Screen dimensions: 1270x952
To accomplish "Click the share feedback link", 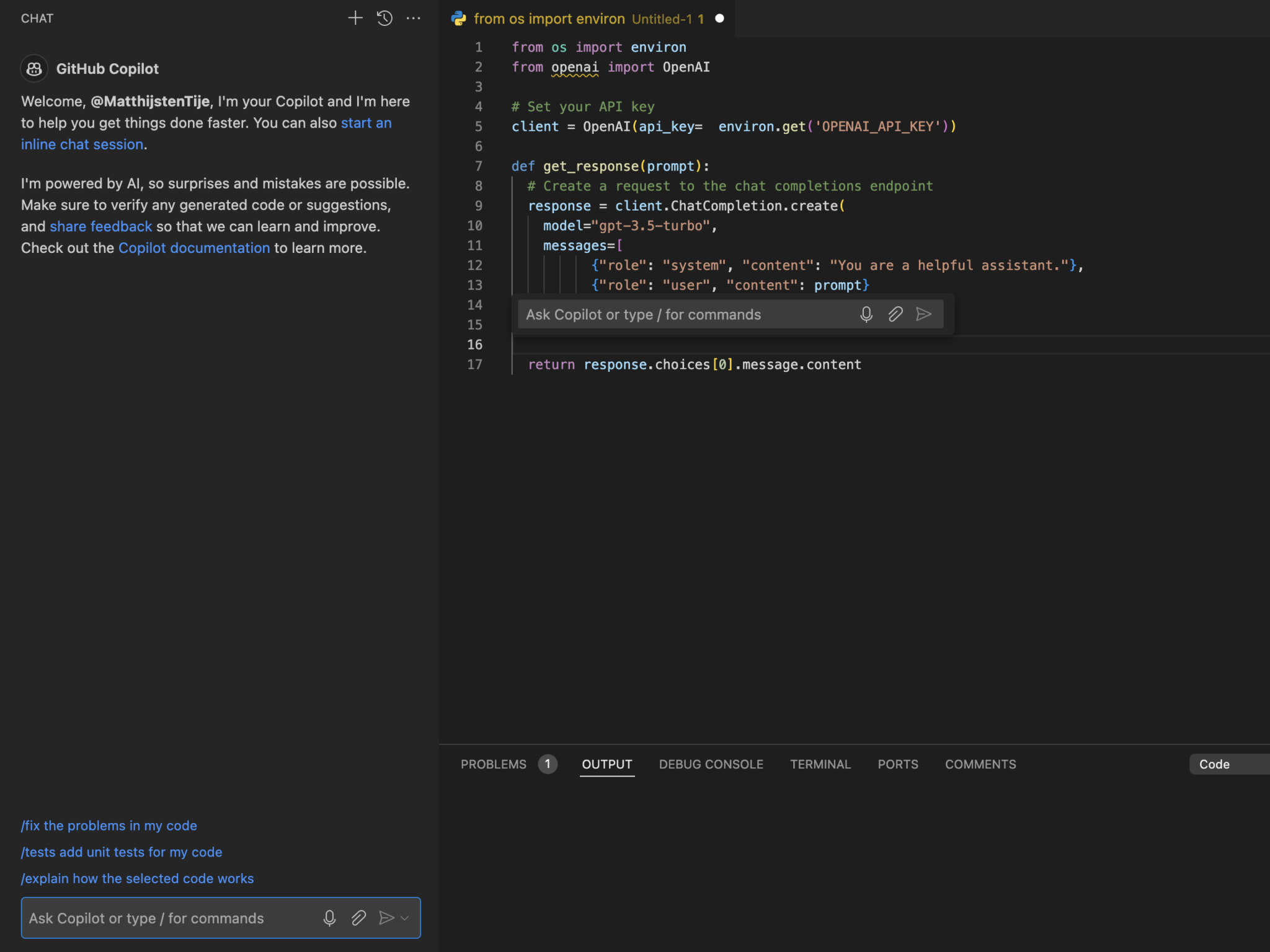I will coord(101,226).
